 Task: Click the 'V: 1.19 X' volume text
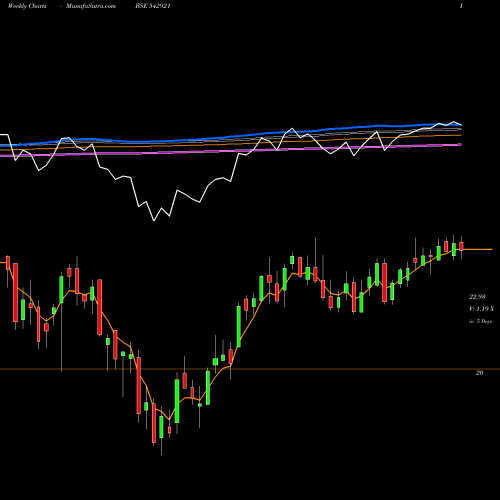pos(481,309)
